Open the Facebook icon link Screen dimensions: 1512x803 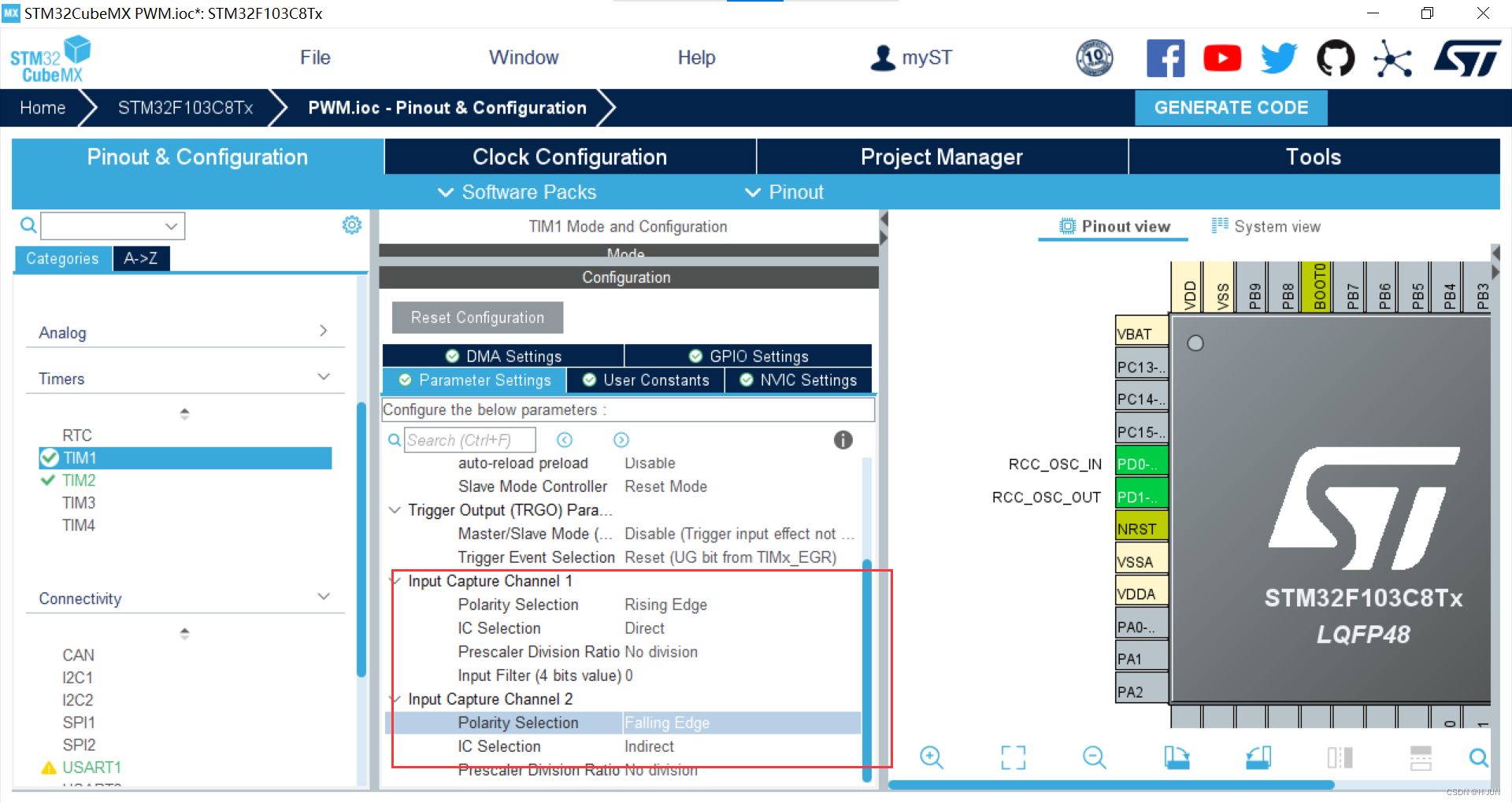1165,58
